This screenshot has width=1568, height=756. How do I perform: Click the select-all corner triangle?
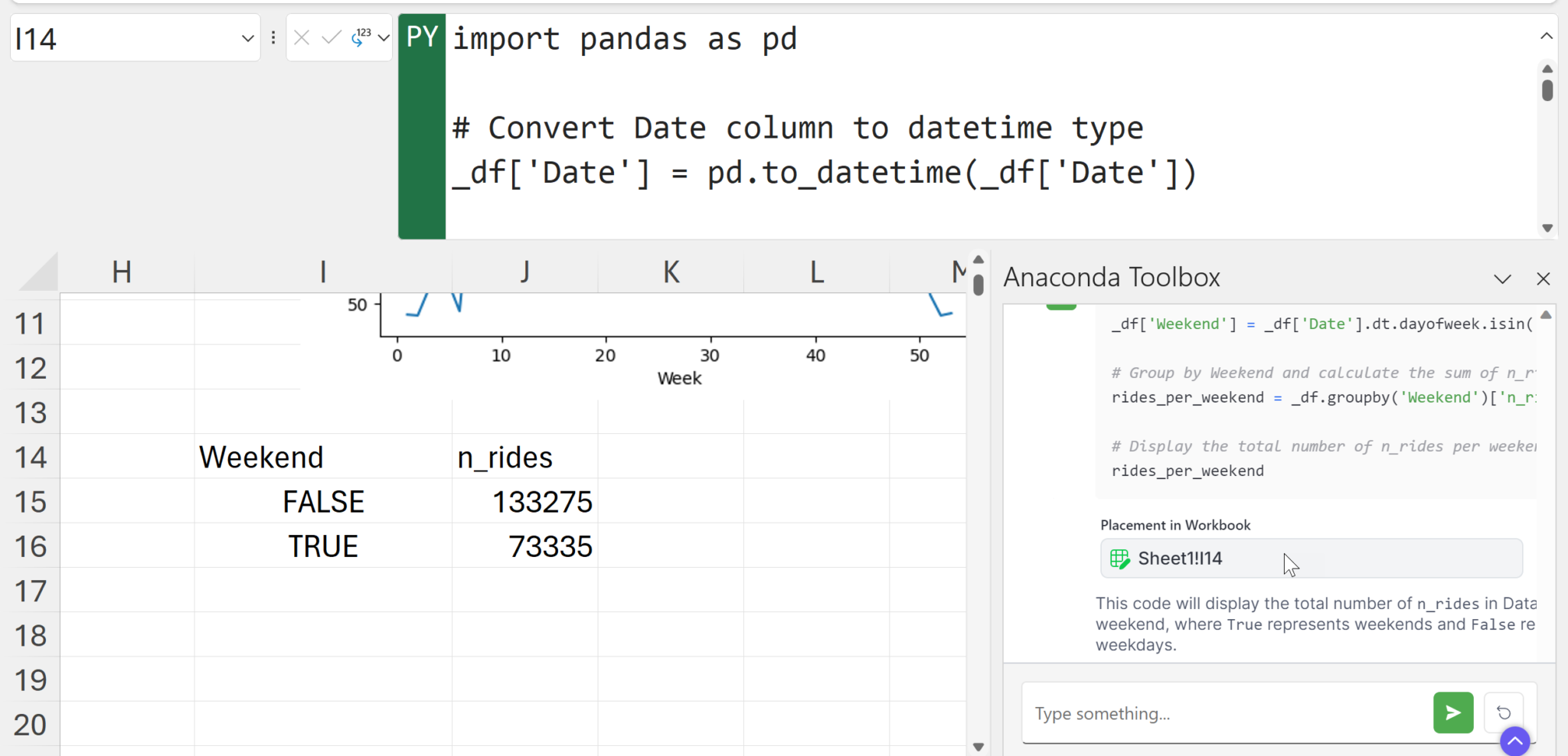(x=40, y=273)
